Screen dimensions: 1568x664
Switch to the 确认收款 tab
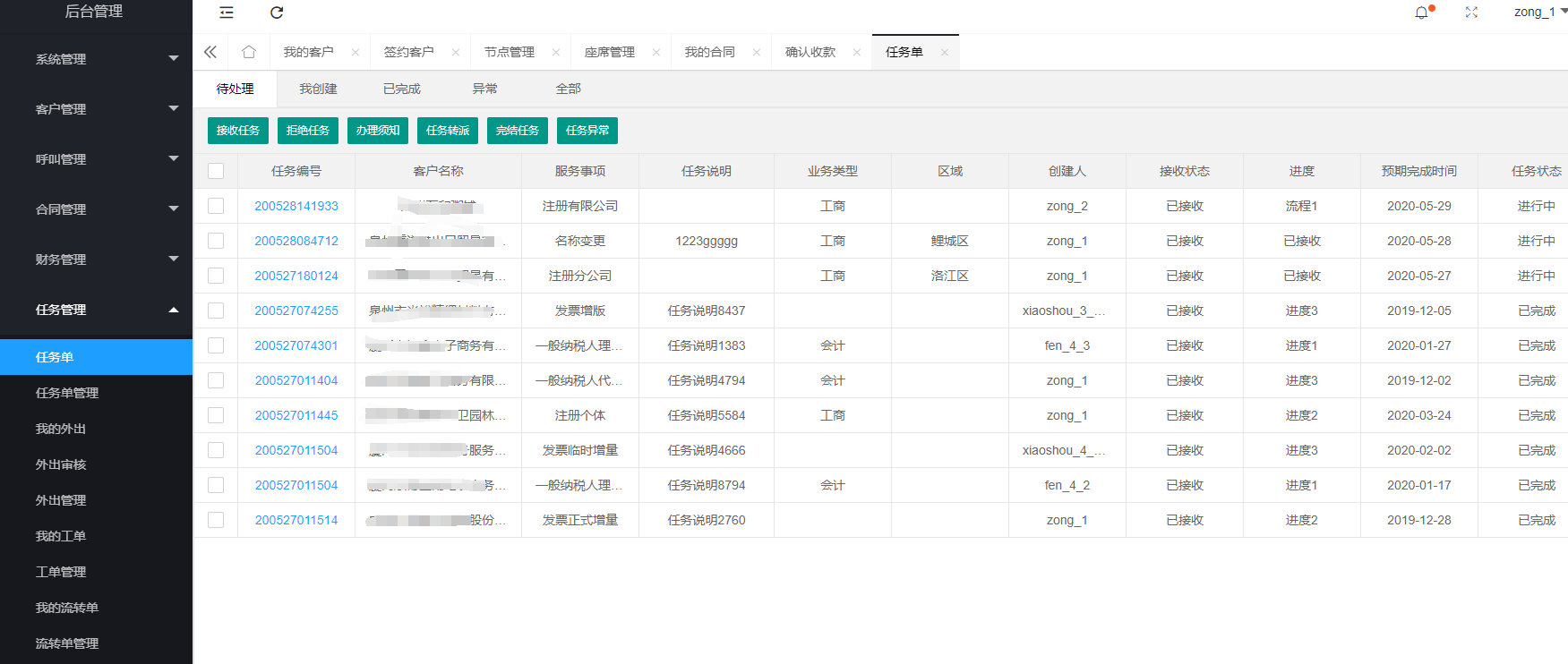point(810,52)
